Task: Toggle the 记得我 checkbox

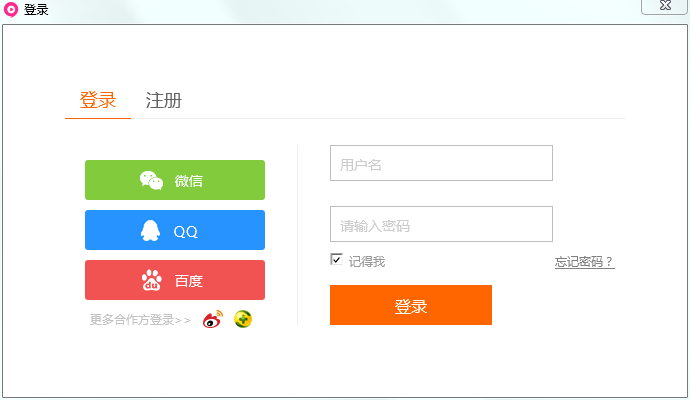Action: point(337,260)
